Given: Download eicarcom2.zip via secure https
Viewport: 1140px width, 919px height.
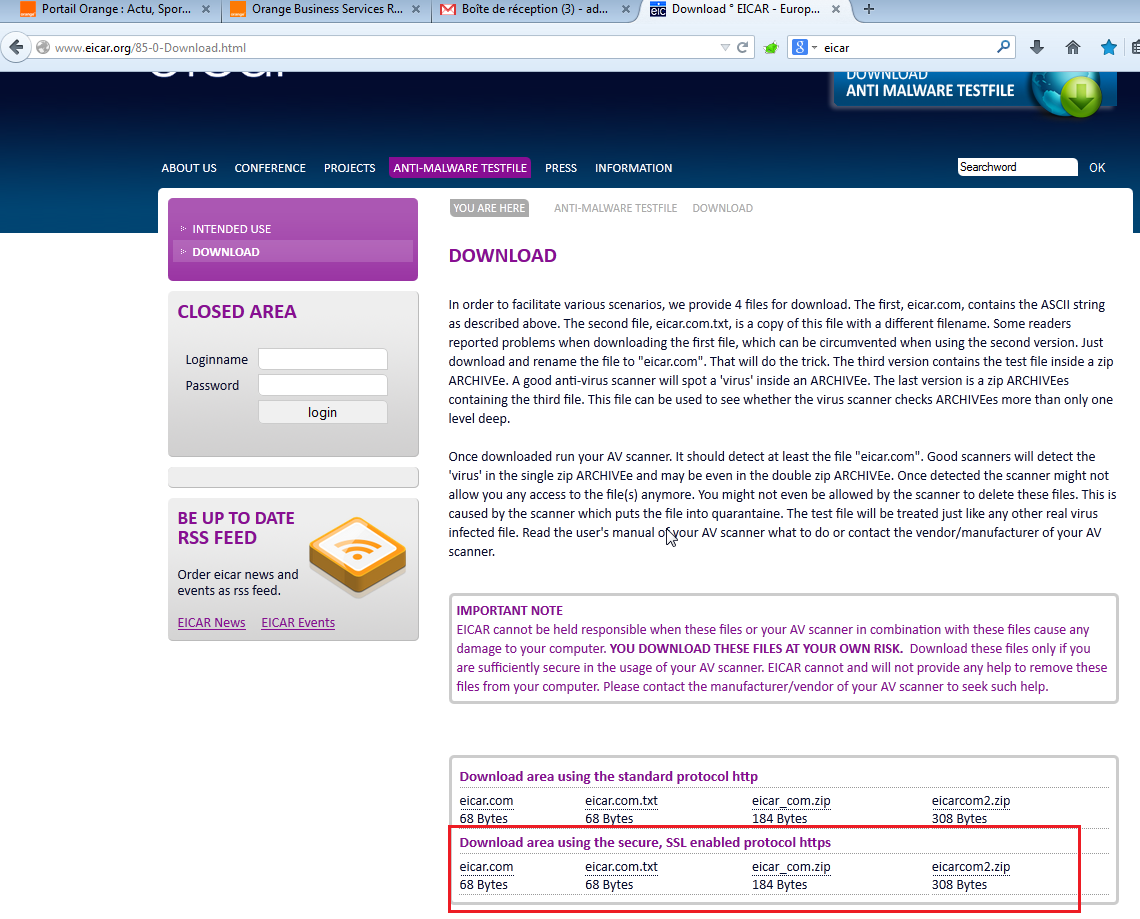Looking at the screenshot, I should (971, 867).
